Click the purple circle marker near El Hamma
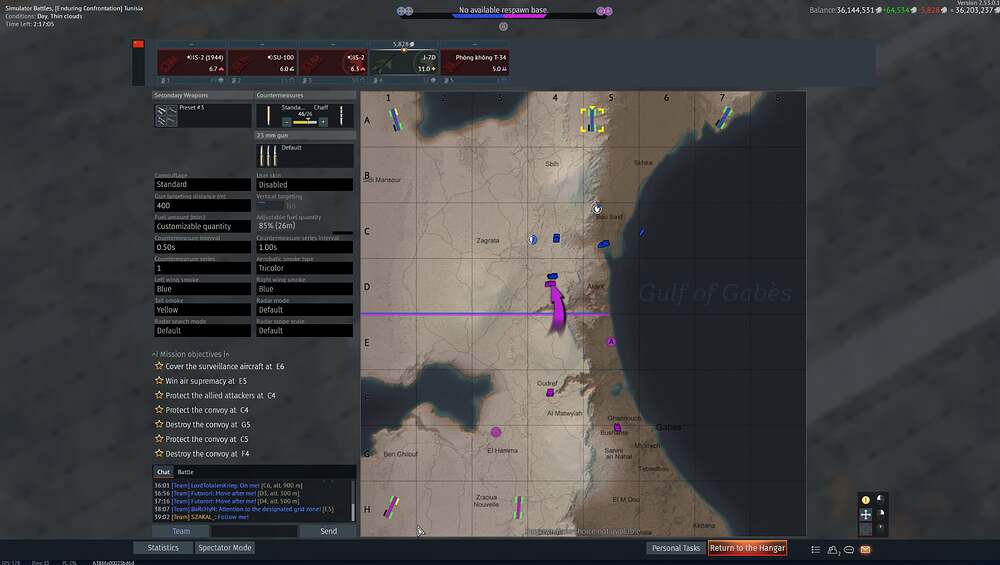 click(496, 432)
